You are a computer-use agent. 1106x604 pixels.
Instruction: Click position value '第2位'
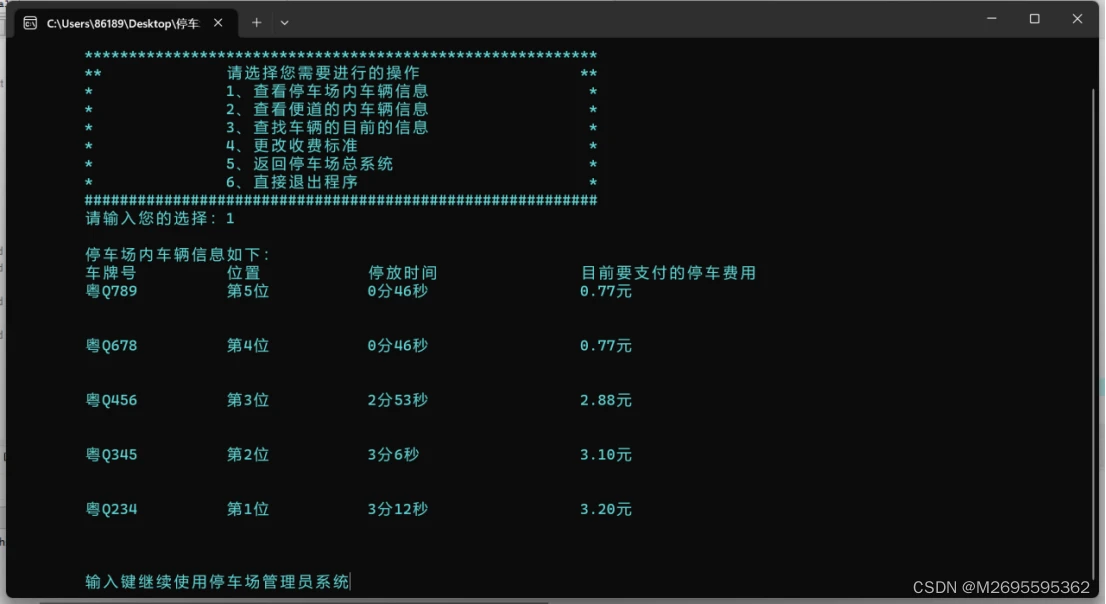click(248, 454)
